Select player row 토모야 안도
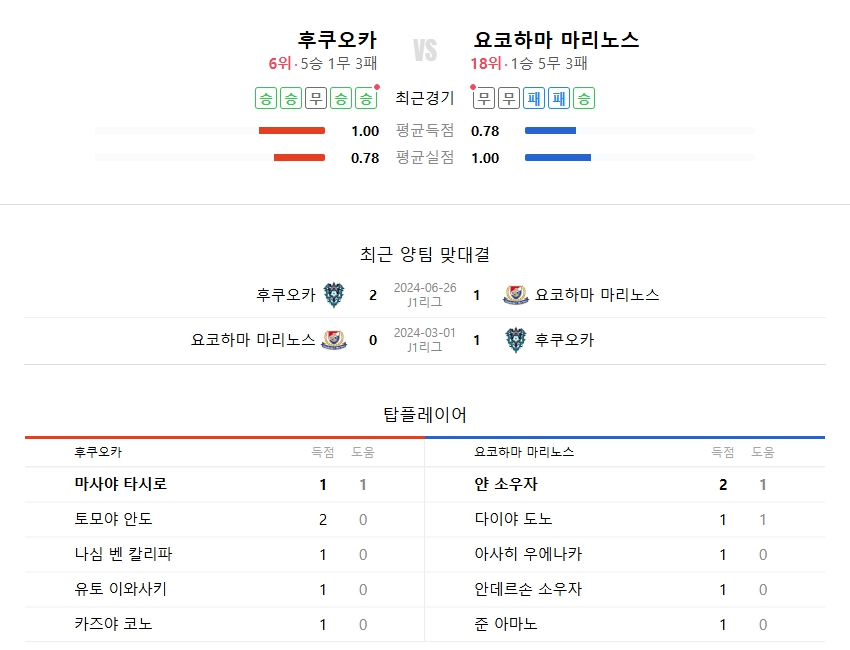850x650 pixels. (114, 519)
